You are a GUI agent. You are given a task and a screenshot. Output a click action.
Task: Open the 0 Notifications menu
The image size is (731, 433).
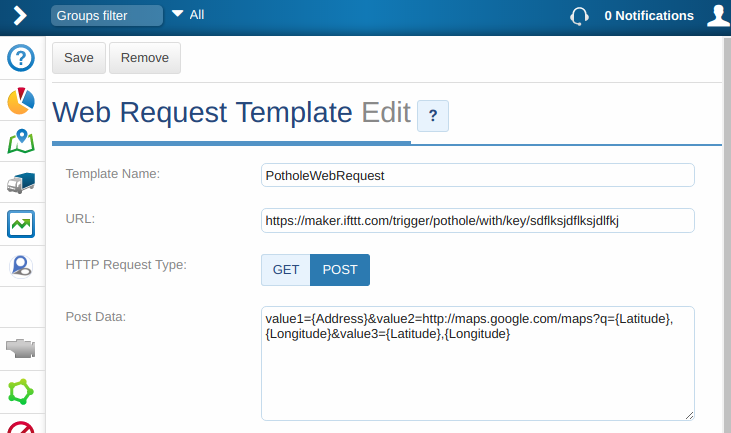(x=648, y=16)
